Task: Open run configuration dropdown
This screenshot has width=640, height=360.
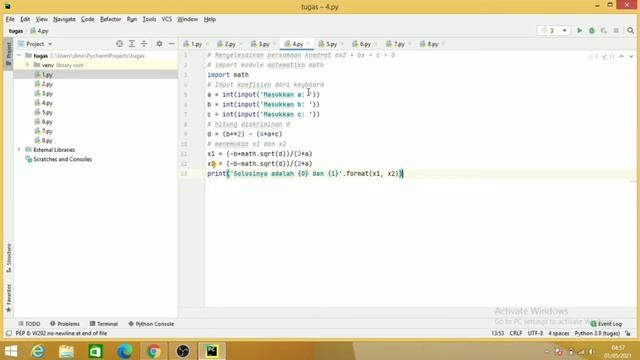Action: (x=554, y=31)
